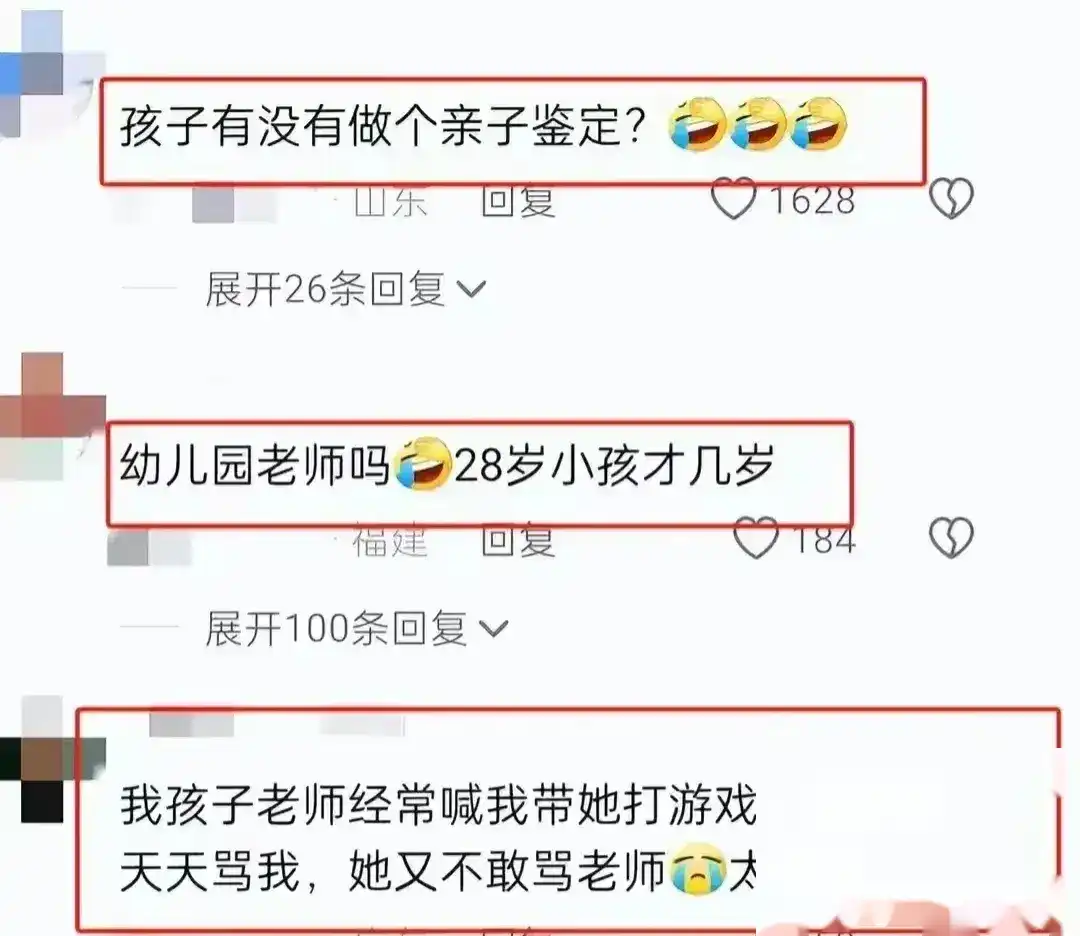Reply to the 幼儿园老师 comment via 回复
This screenshot has height=936, width=1080.
(x=518, y=541)
